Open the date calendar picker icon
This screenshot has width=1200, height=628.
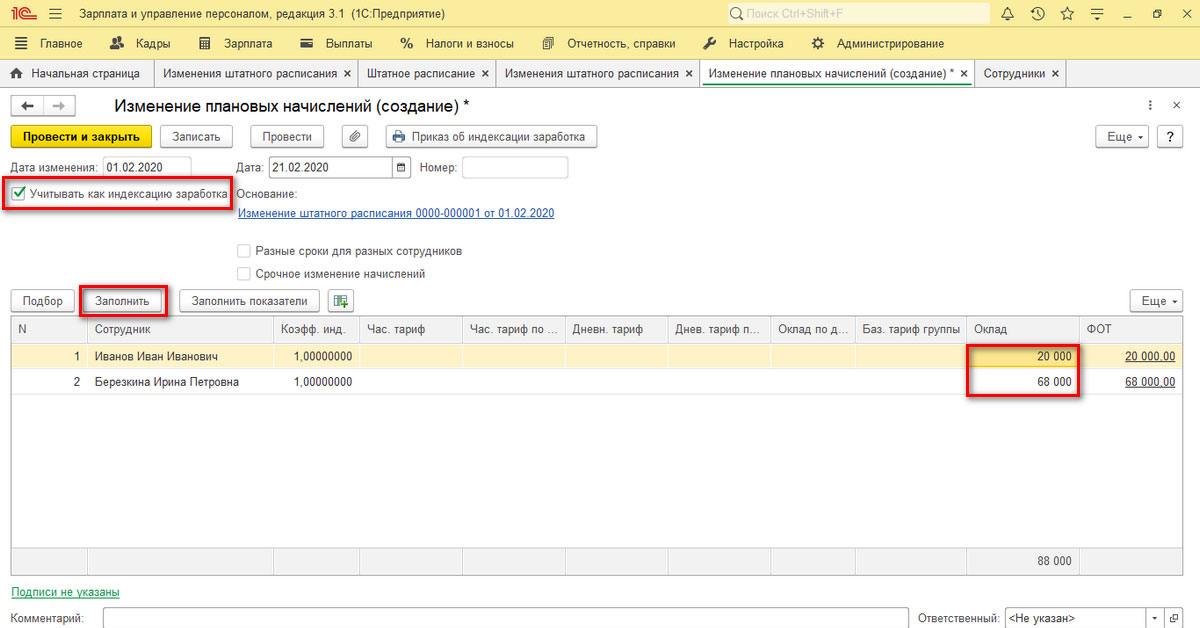[402, 168]
